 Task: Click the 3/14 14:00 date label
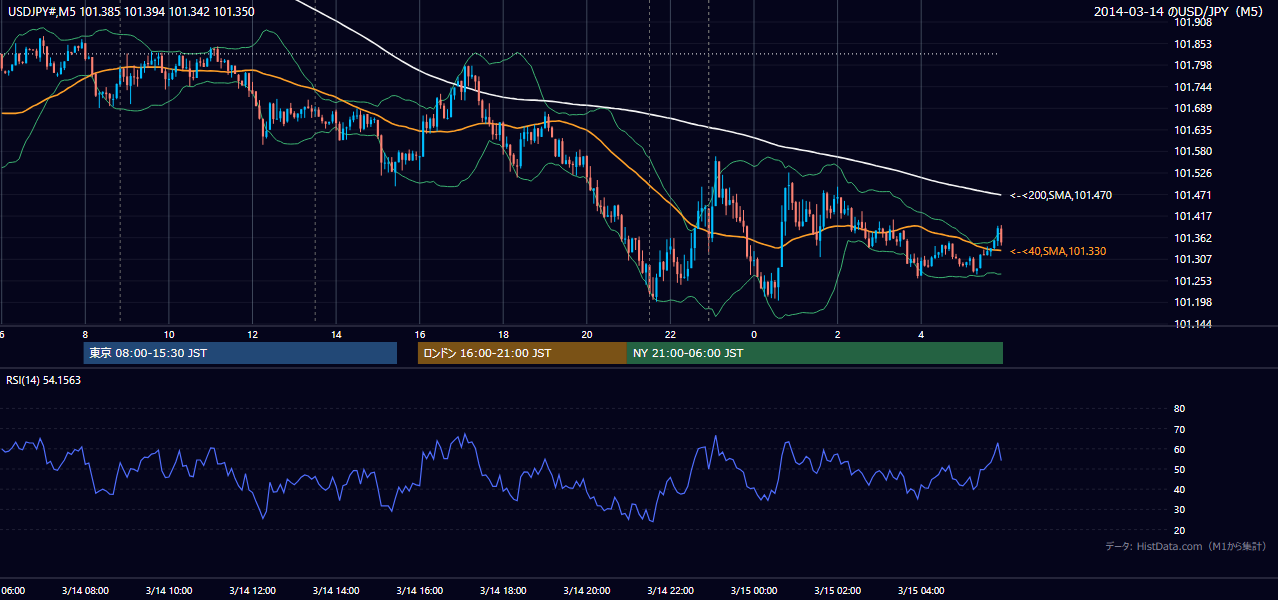tap(336, 590)
